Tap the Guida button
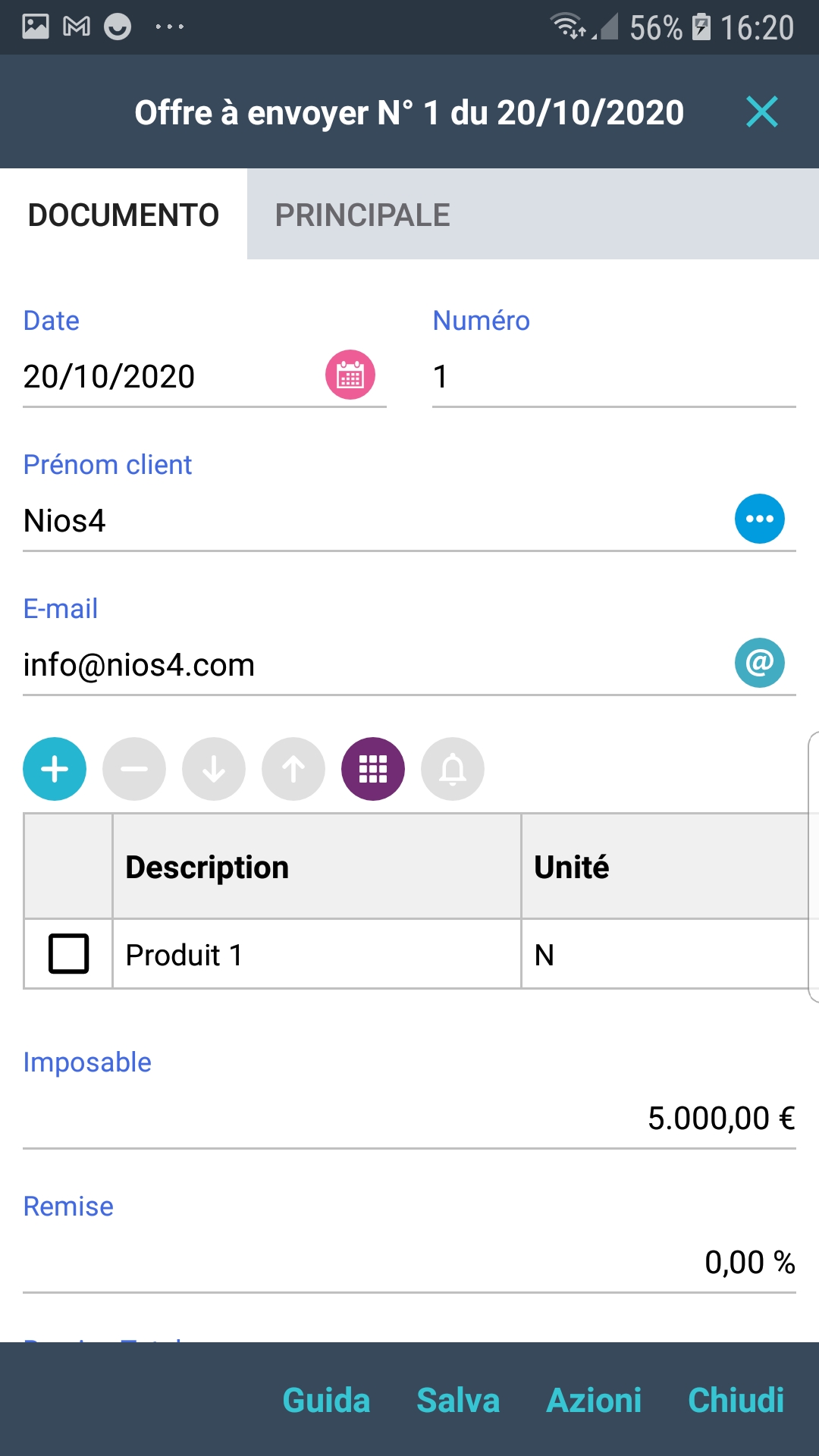 coord(326,1400)
